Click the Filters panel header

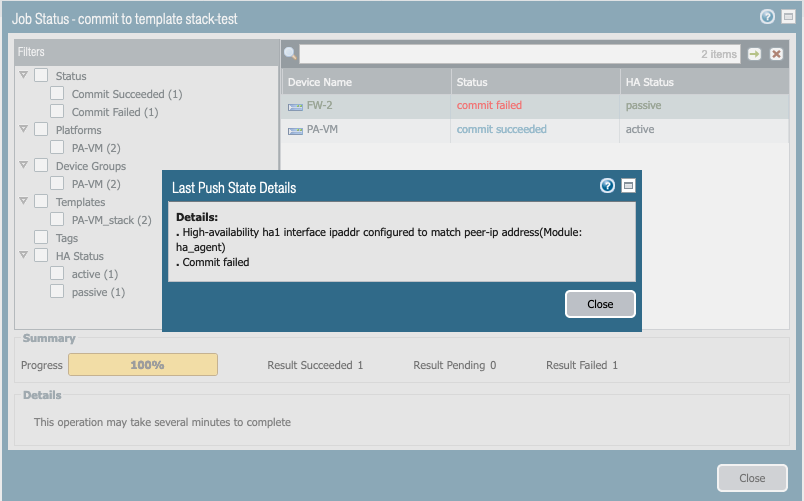tap(146, 52)
